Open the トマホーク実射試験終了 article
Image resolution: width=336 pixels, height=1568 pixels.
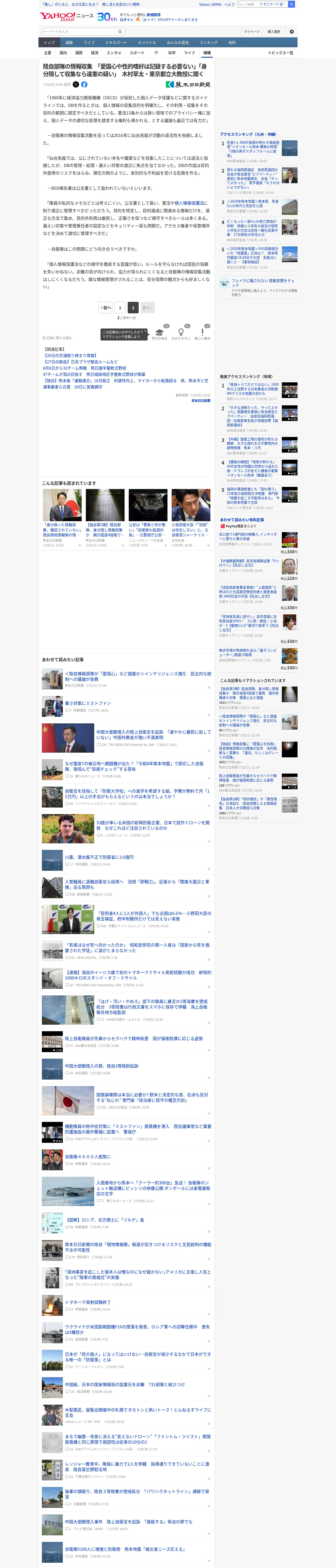point(88,1302)
